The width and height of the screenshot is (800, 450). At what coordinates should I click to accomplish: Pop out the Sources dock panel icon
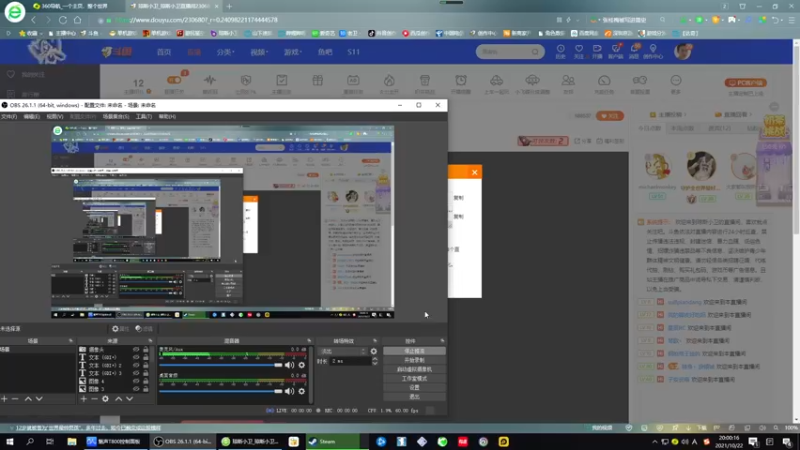pyautogui.click(x=150, y=340)
